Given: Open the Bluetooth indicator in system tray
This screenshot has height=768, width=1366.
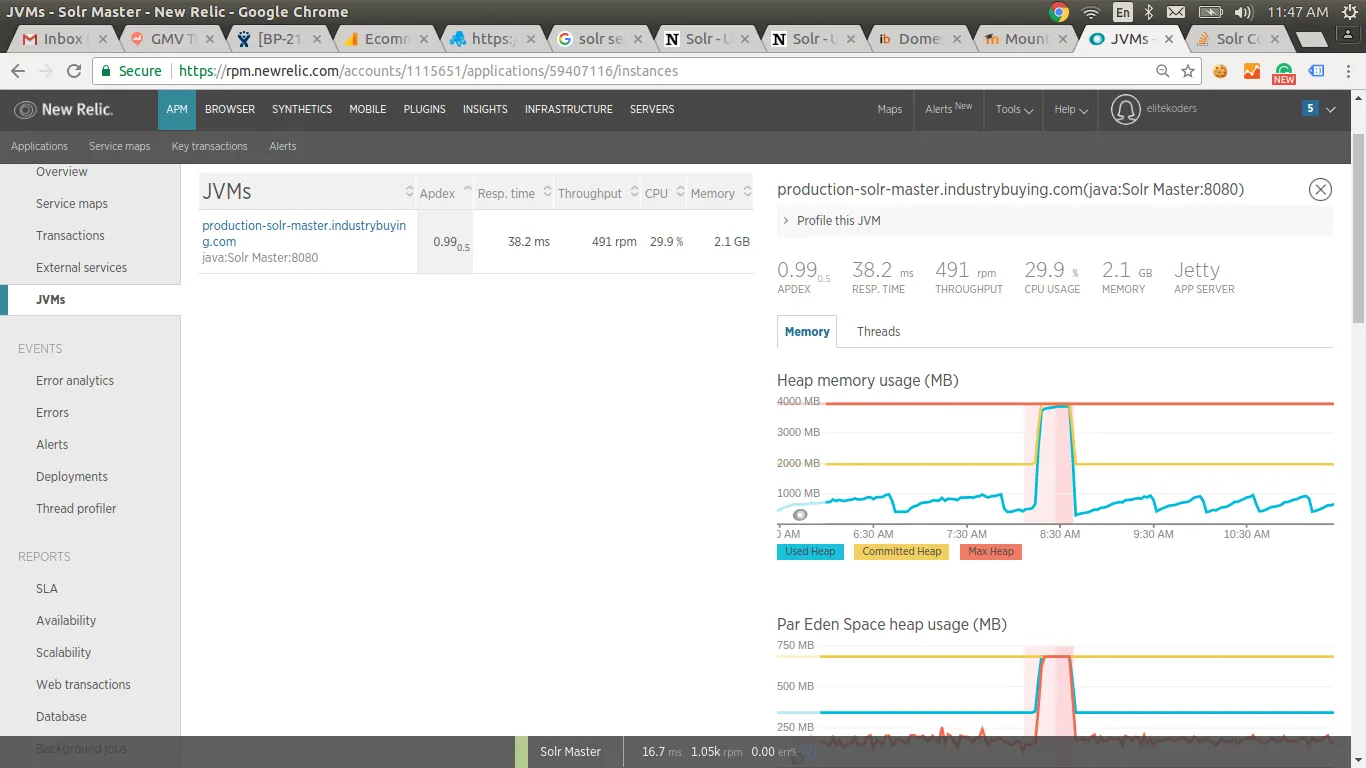Looking at the screenshot, I should pos(1149,12).
